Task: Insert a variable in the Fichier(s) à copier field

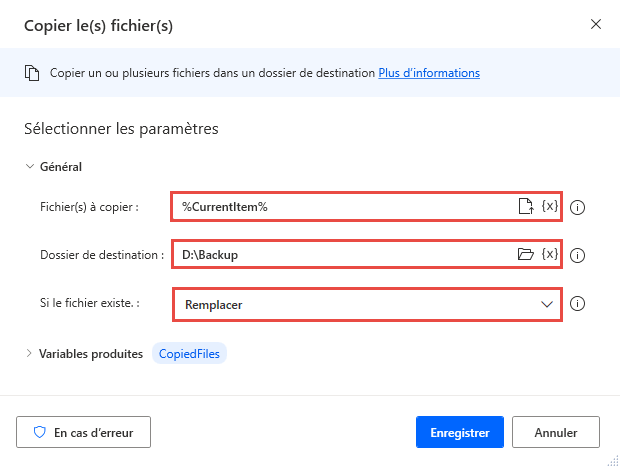Action: (x=549, y=207)
